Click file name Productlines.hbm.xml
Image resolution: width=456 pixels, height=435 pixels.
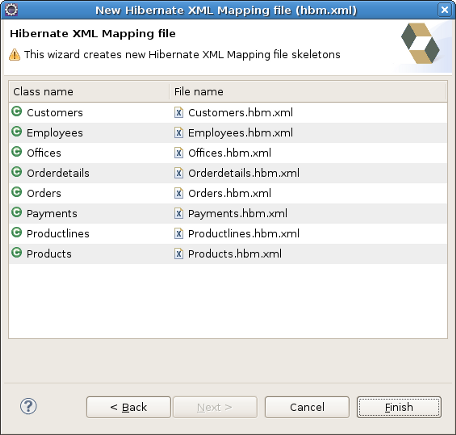coord(244,234)
